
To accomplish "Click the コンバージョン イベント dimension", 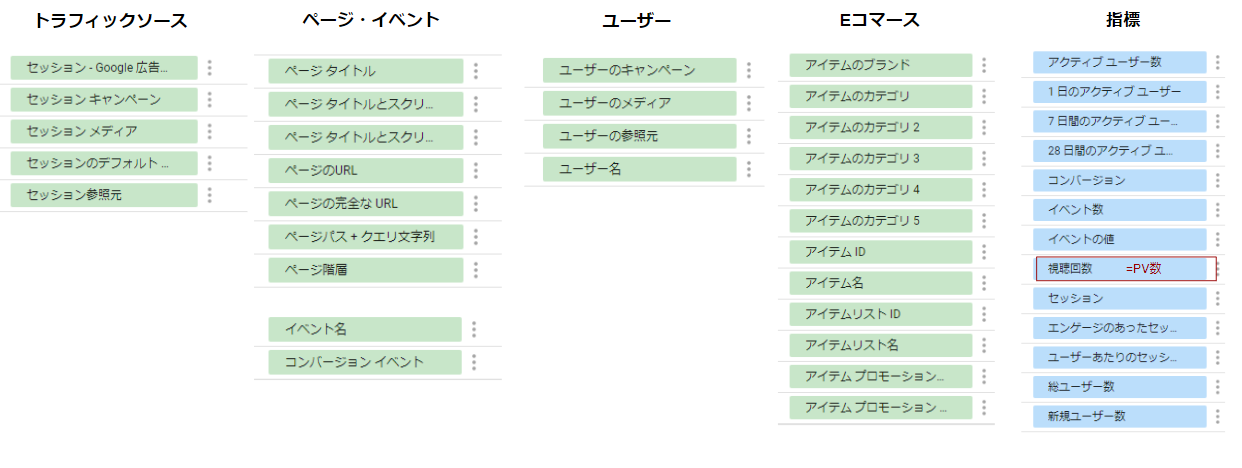I will tap(365, 362).
